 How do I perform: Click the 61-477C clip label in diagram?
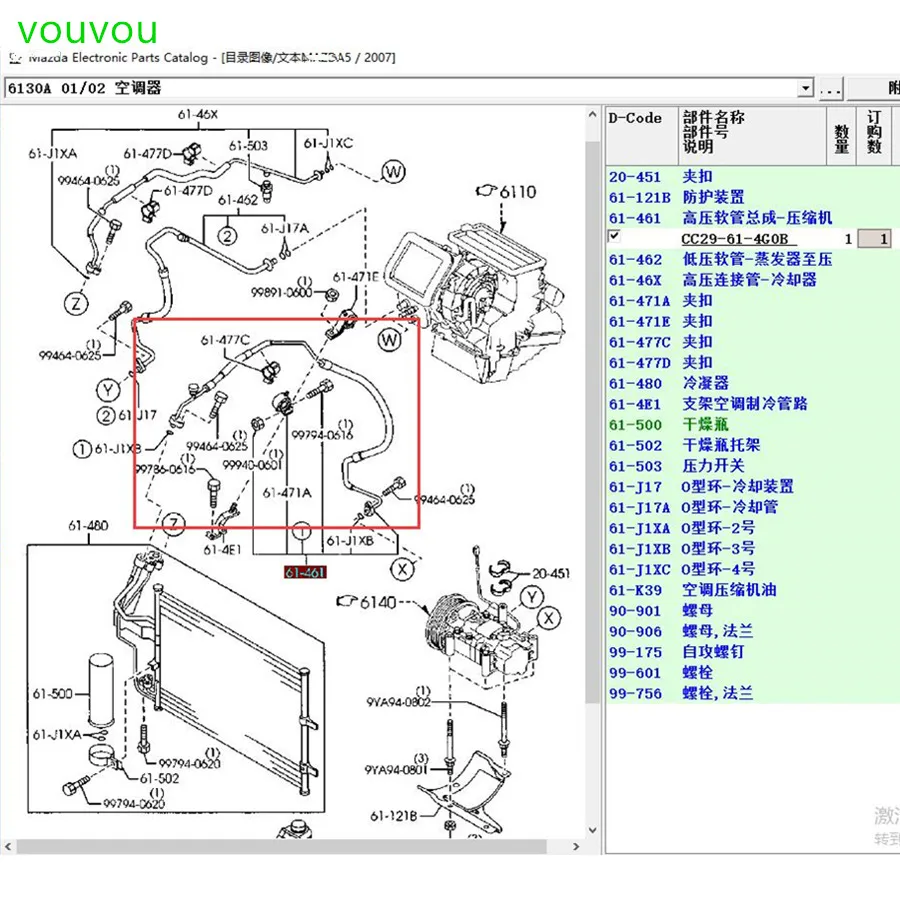click(225, 340)
